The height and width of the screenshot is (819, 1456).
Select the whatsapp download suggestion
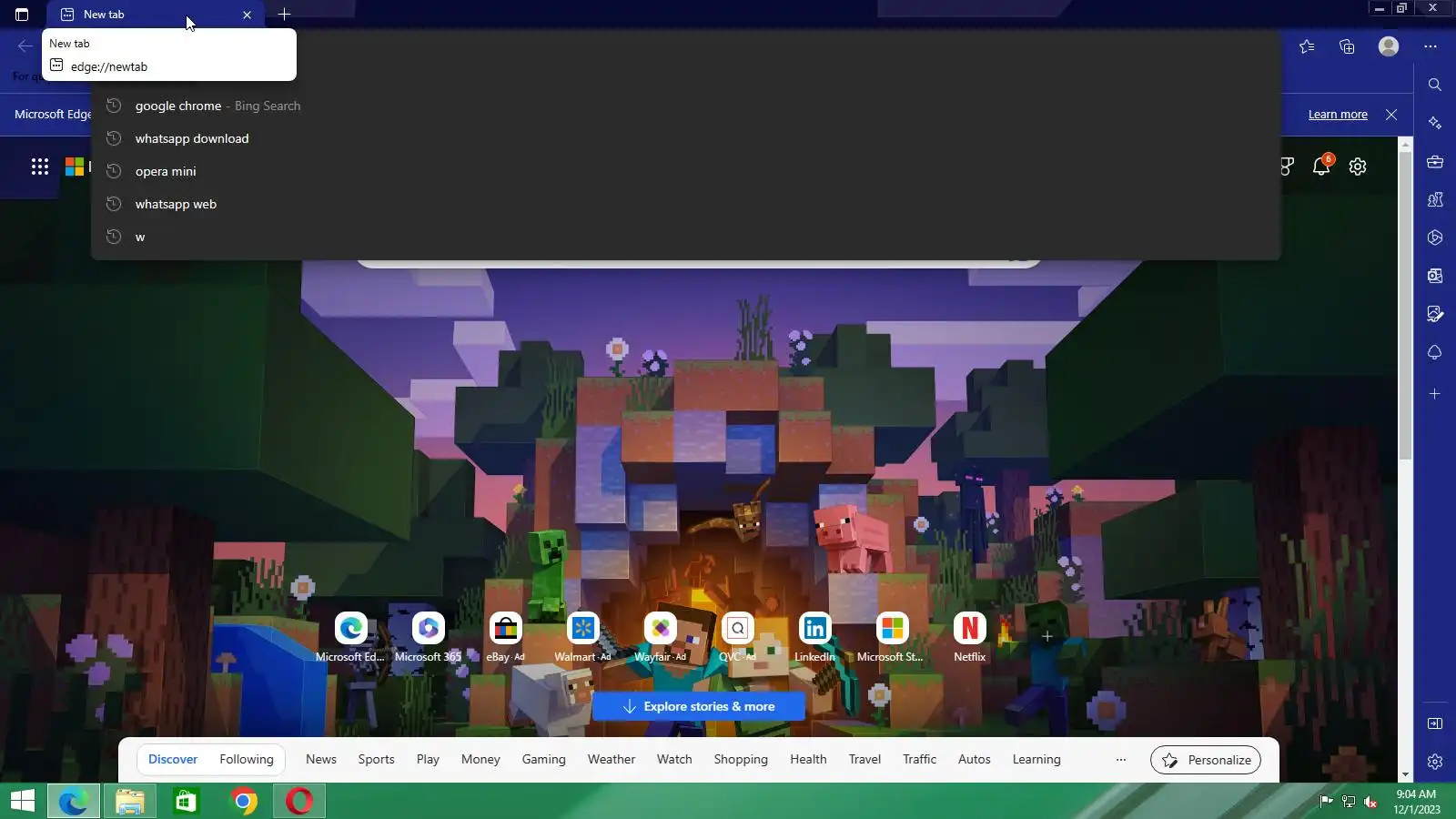(685, 138)
